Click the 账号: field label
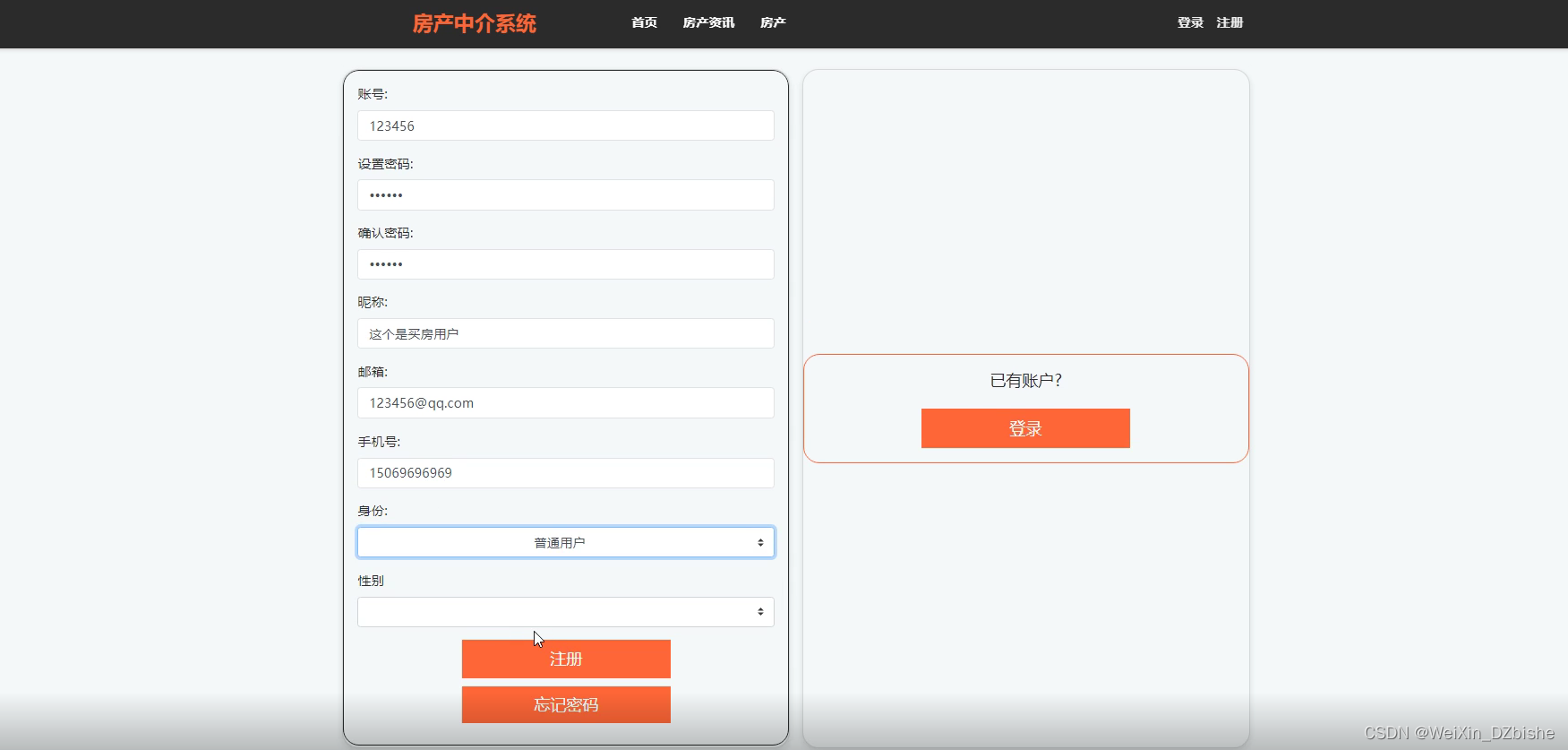The width and height of the screenshot is (1568, 750). click(x=373, y=94)
